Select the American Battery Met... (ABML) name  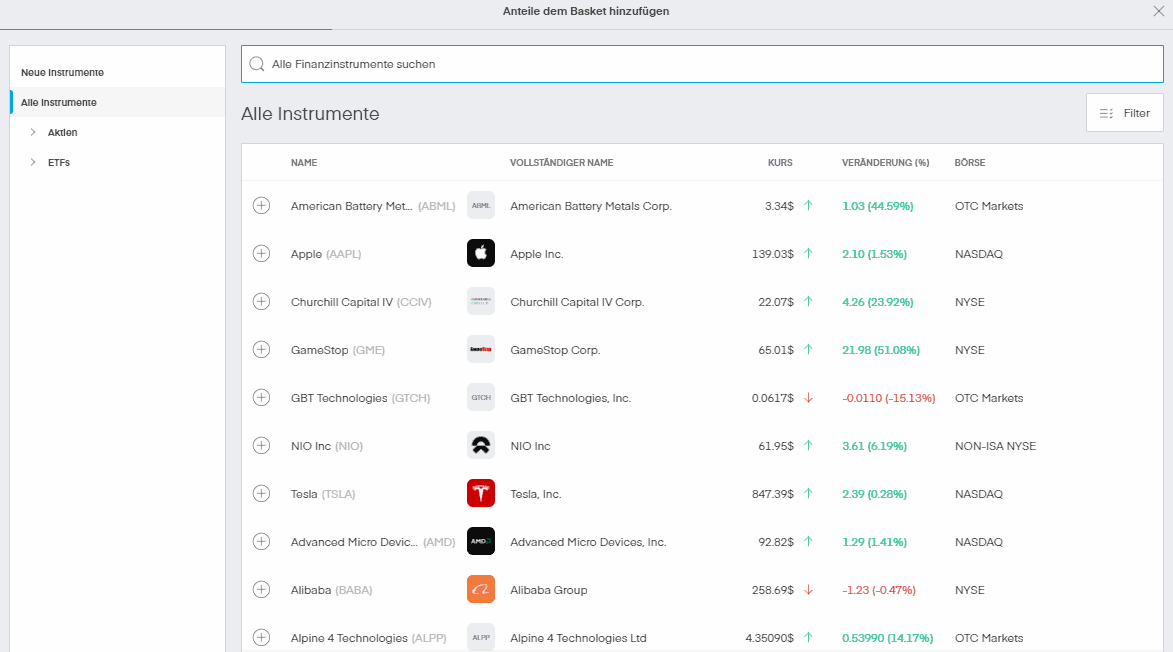pos(373,206)
